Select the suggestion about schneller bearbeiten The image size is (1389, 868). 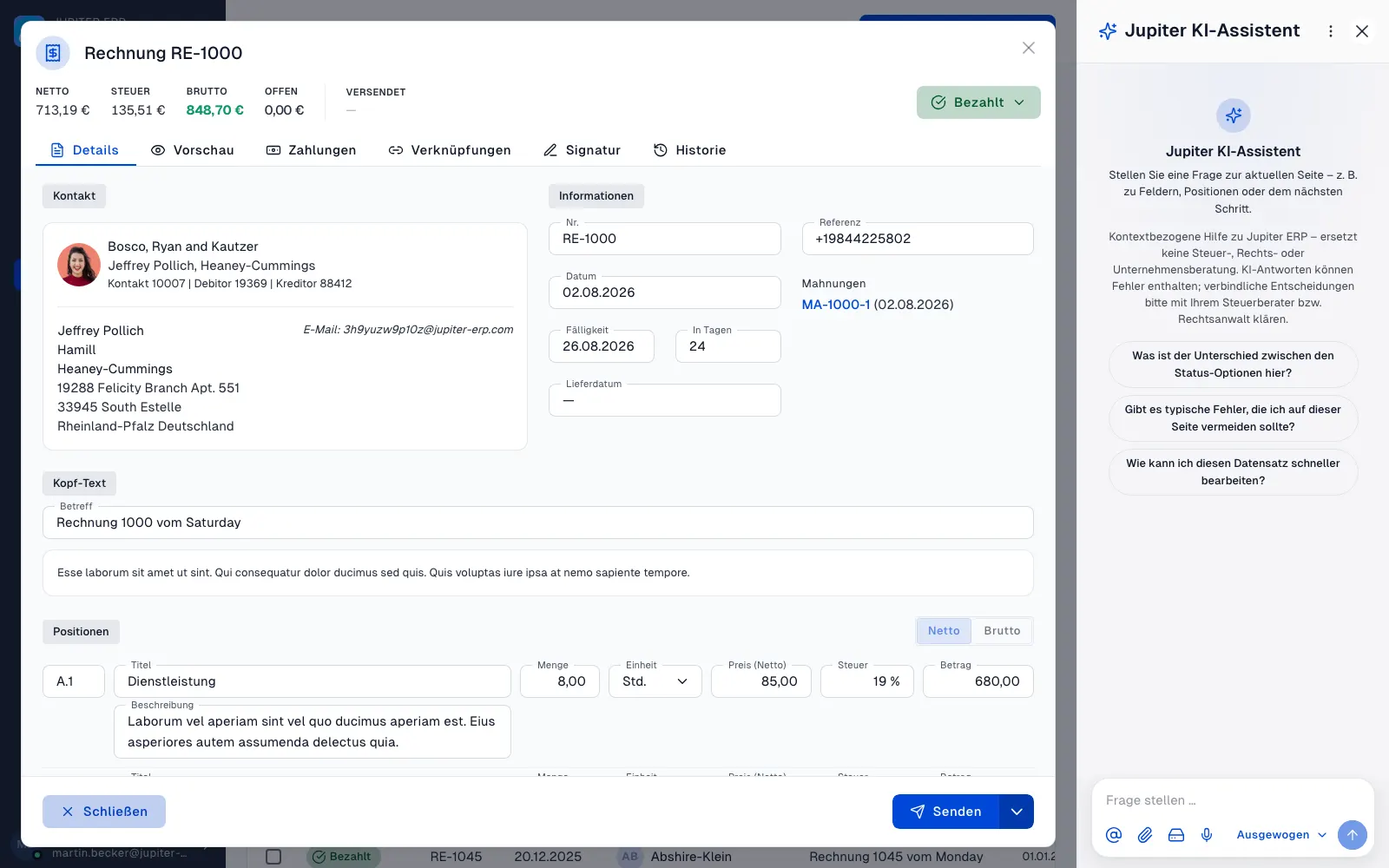click(x=1233, y=472)
